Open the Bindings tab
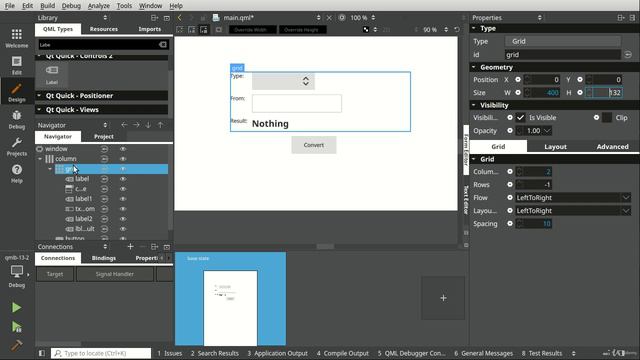640x360 pixels. coord(104,258)
